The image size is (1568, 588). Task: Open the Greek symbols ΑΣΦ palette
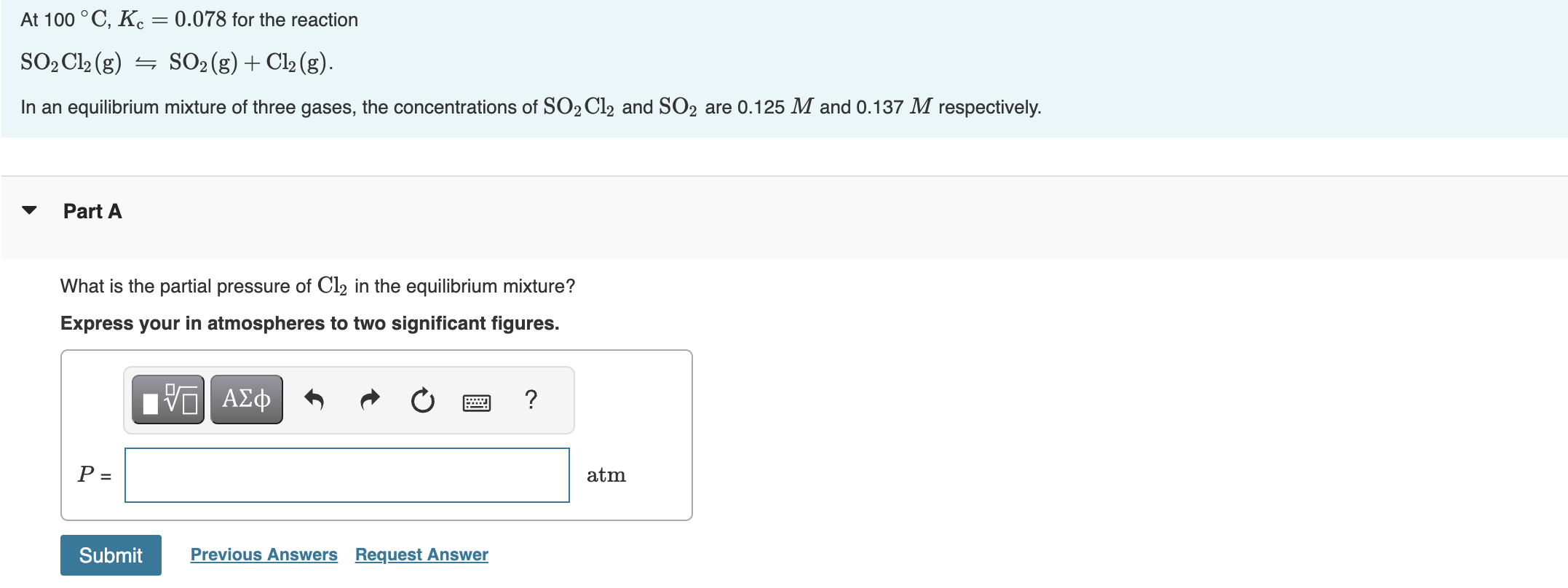click(x=247, y=400)
